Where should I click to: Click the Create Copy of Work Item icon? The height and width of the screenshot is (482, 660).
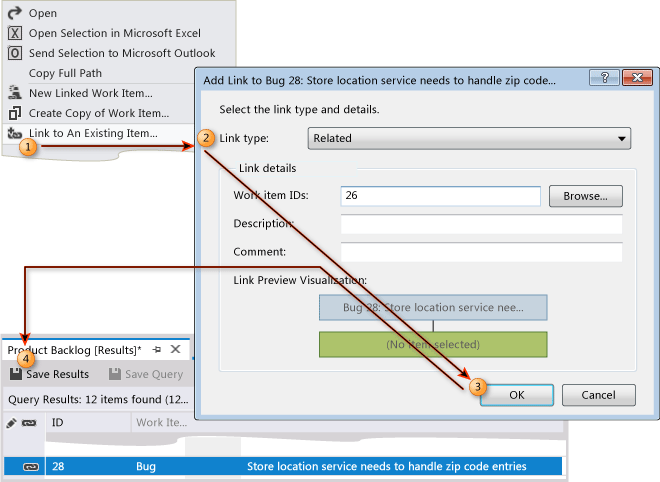coord(15,113)
